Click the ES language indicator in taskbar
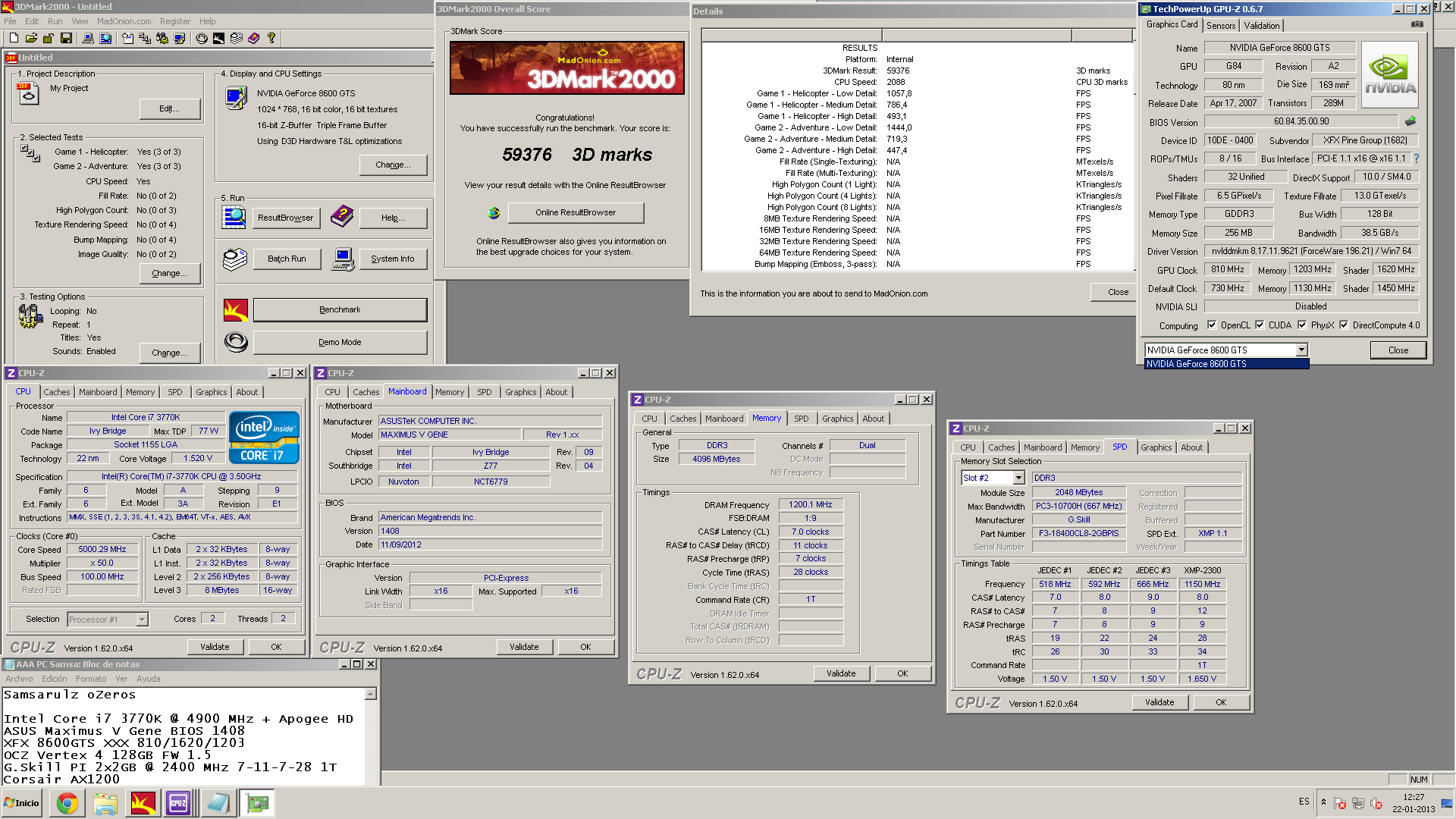Viewport: 1456px width, 819px height. point(1304,802)
